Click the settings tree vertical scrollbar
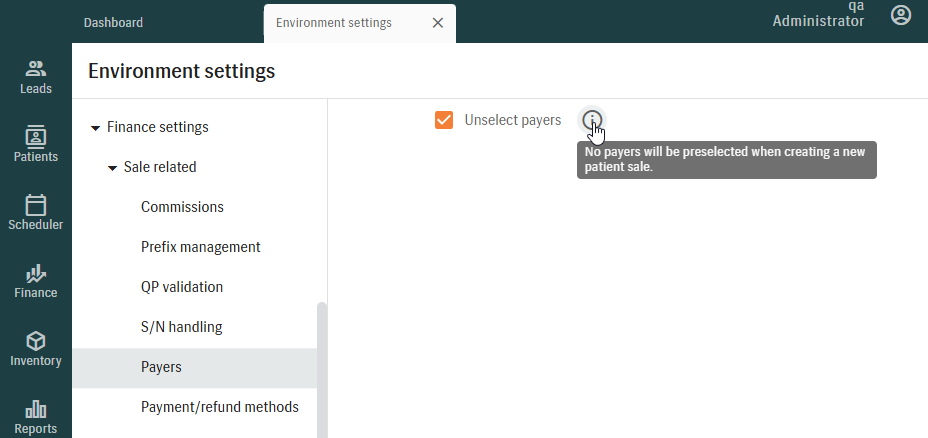The height and width of the screenshot is (438, 928). 322,370
